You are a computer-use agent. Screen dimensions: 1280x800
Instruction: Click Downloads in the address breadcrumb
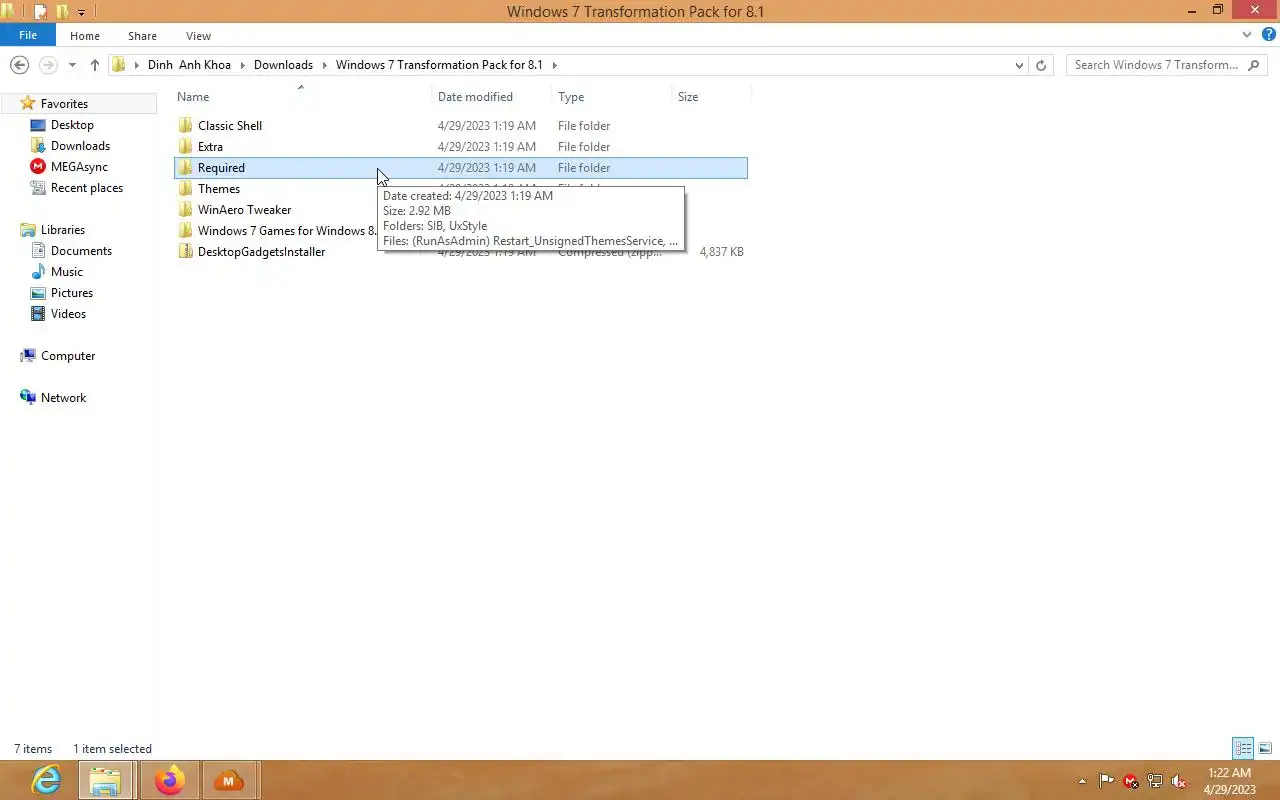(283, 65)
